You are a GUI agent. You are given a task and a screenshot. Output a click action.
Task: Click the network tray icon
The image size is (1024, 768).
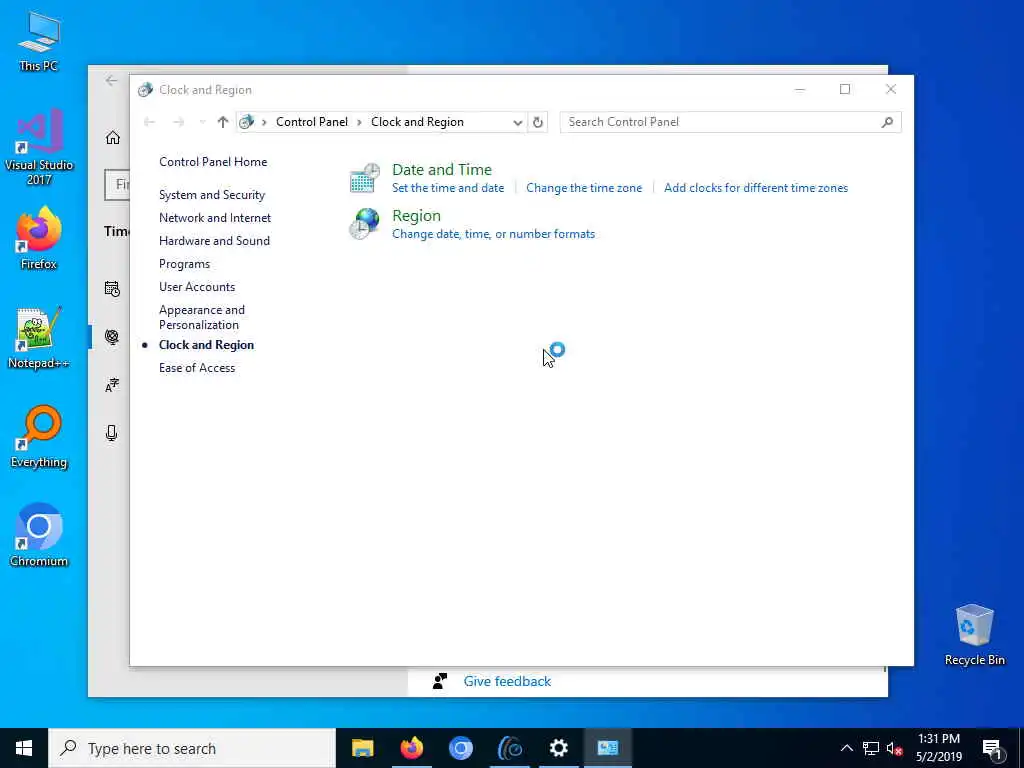point(871,748)
